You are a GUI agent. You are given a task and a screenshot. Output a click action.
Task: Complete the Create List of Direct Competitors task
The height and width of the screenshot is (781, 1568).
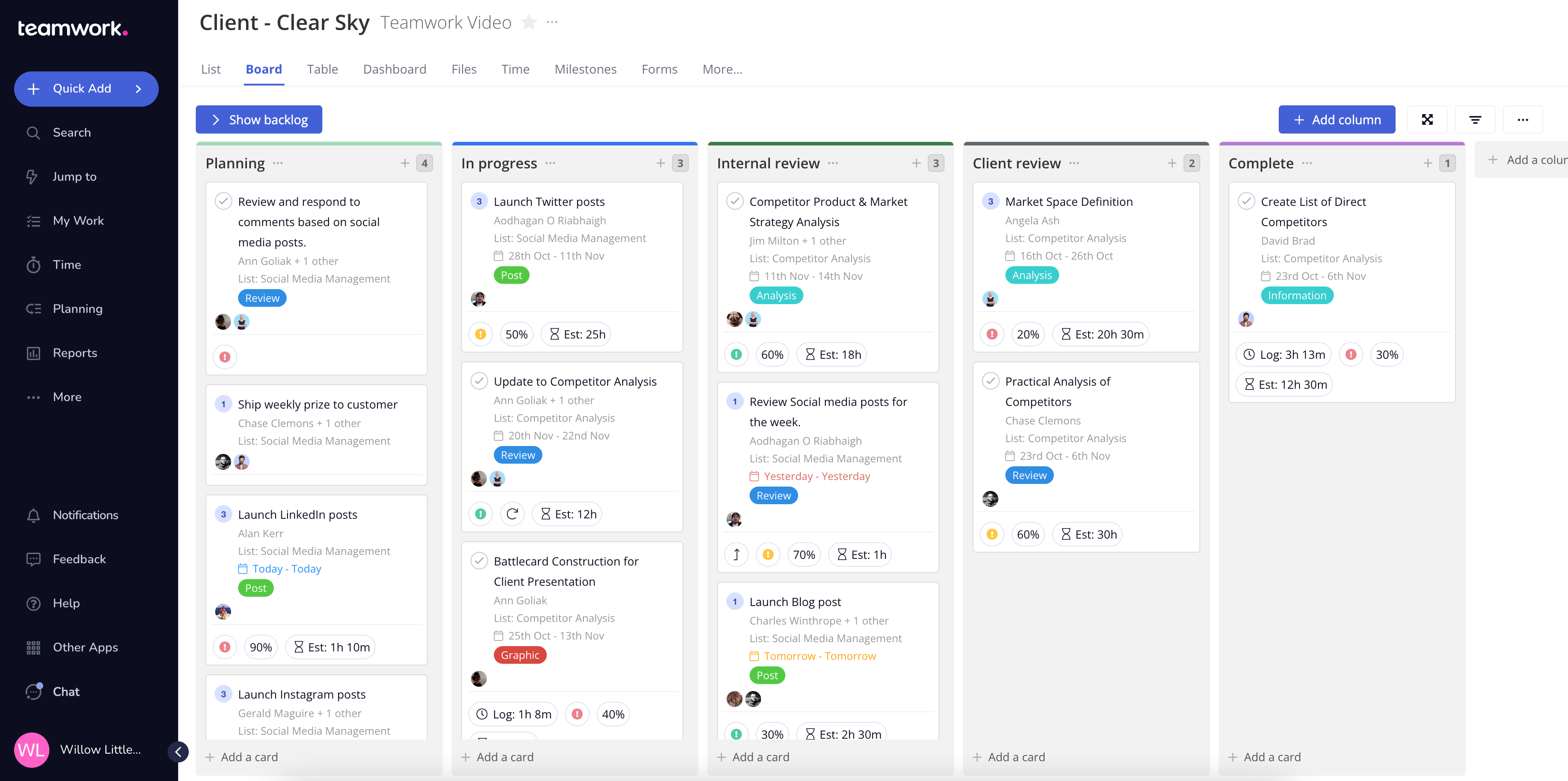pyautogui.click(x=1247, y=201)
